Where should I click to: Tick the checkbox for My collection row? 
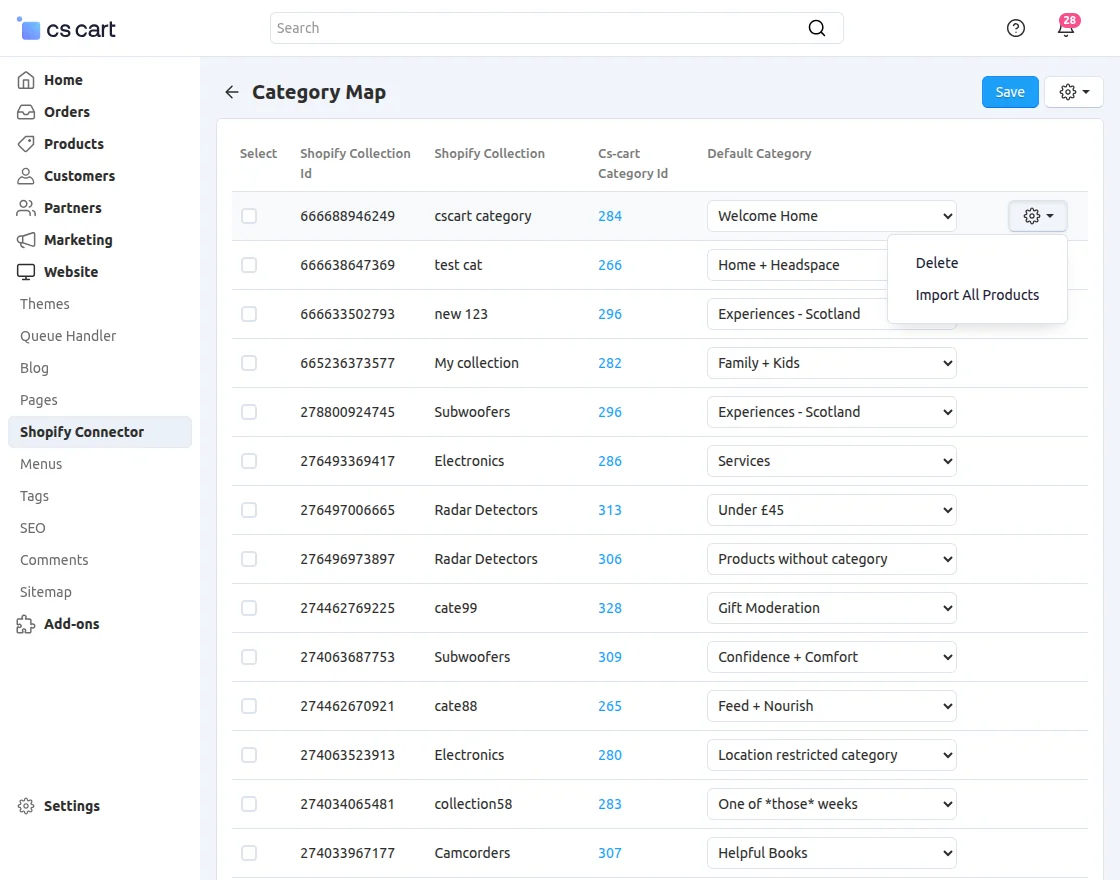(248, 363)
